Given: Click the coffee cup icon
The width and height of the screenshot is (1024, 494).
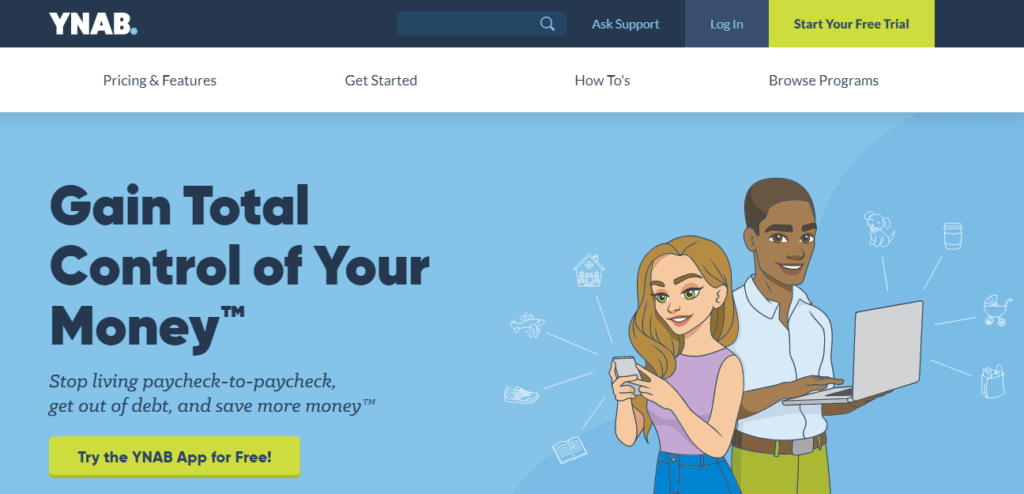Looking at the screenshot, I should 953,236.
